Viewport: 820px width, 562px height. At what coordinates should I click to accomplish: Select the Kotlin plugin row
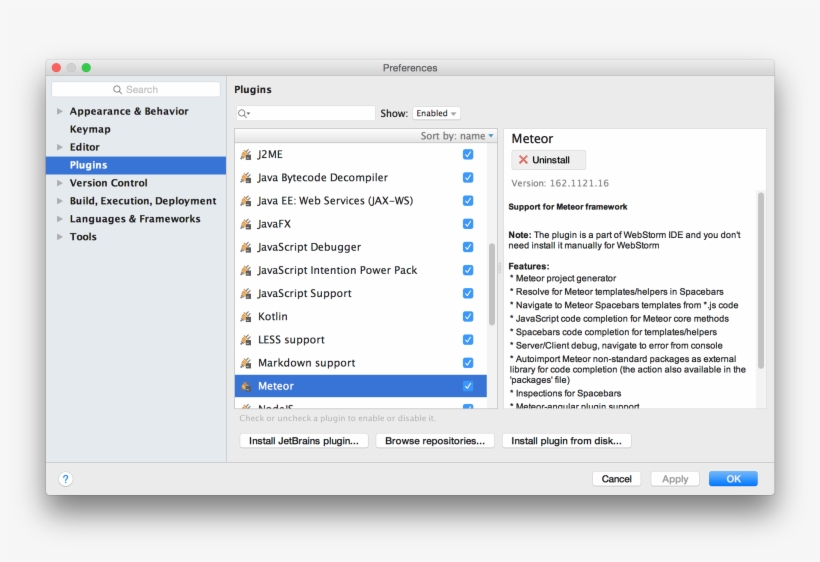[361, 316]
